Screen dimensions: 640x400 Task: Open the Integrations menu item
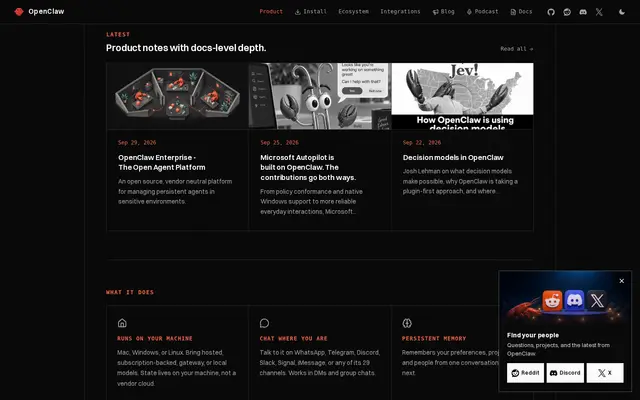pyautogui.click(x=400, y=11)
